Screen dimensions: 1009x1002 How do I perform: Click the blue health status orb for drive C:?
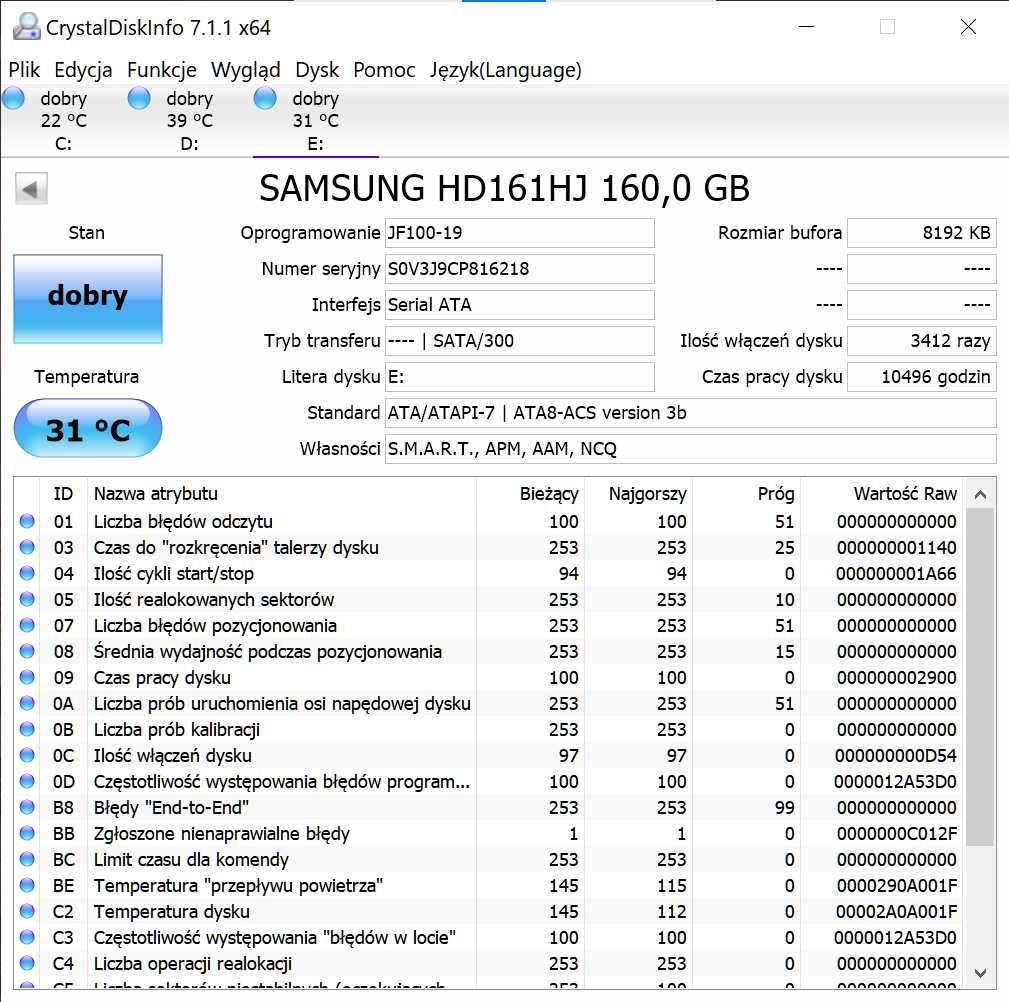tap(14, 98)
